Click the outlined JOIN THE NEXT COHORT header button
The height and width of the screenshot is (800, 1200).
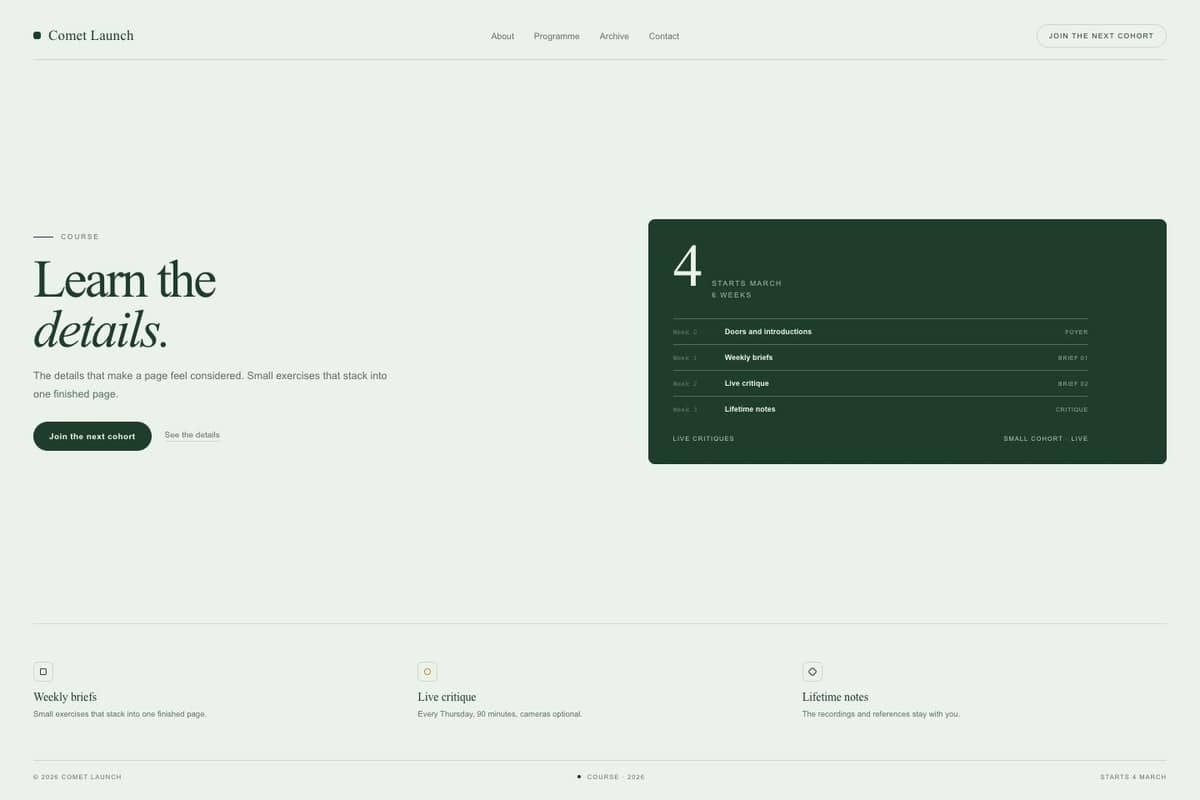[x=1101, y=36]
